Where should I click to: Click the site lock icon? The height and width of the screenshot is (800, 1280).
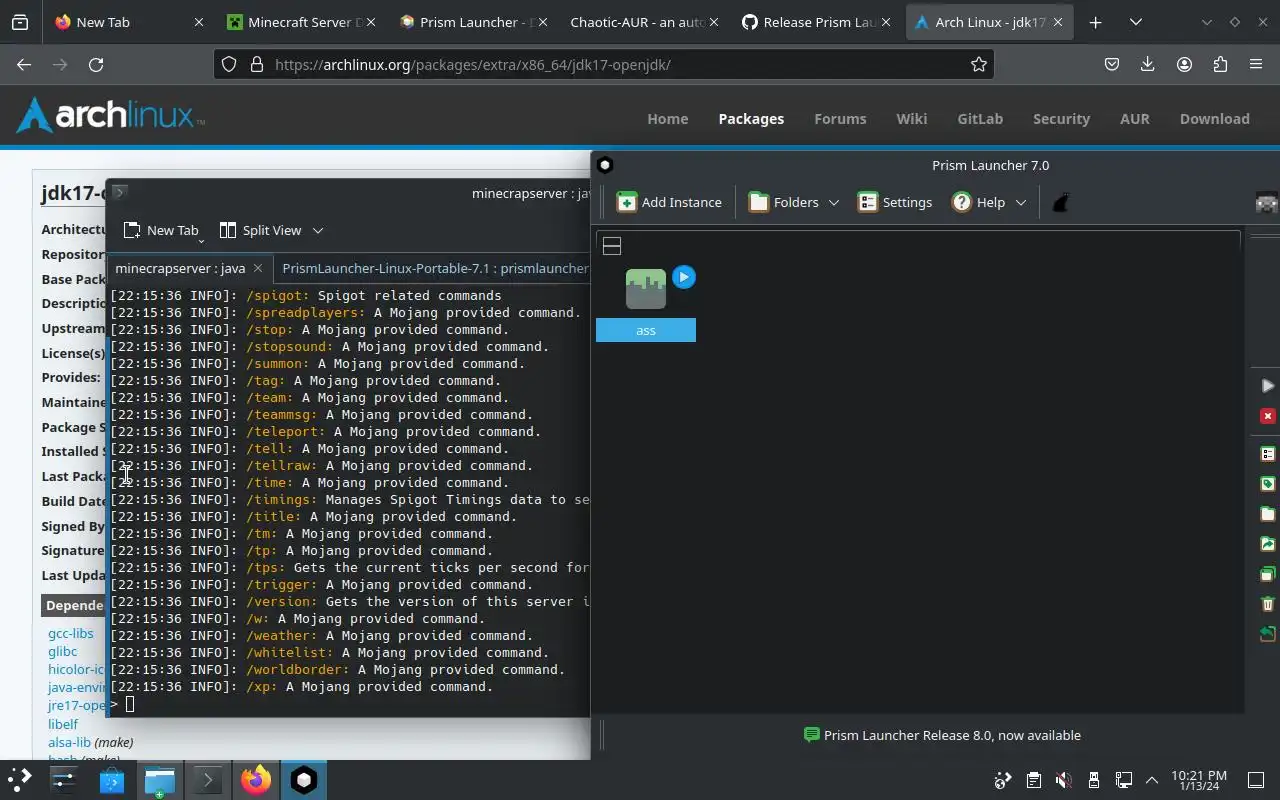pos(256,64)
